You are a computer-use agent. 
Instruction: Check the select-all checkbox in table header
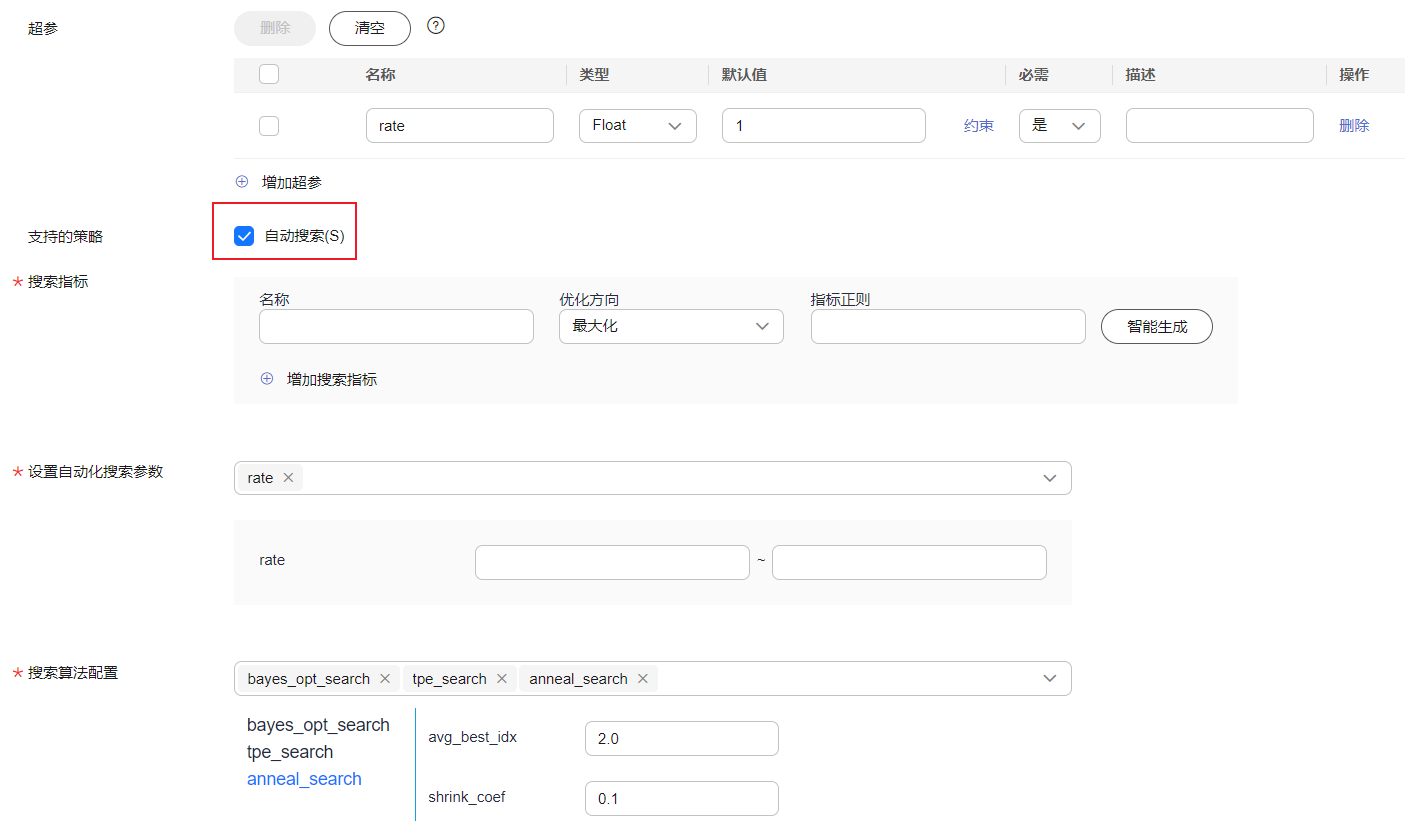pos(269,74)
